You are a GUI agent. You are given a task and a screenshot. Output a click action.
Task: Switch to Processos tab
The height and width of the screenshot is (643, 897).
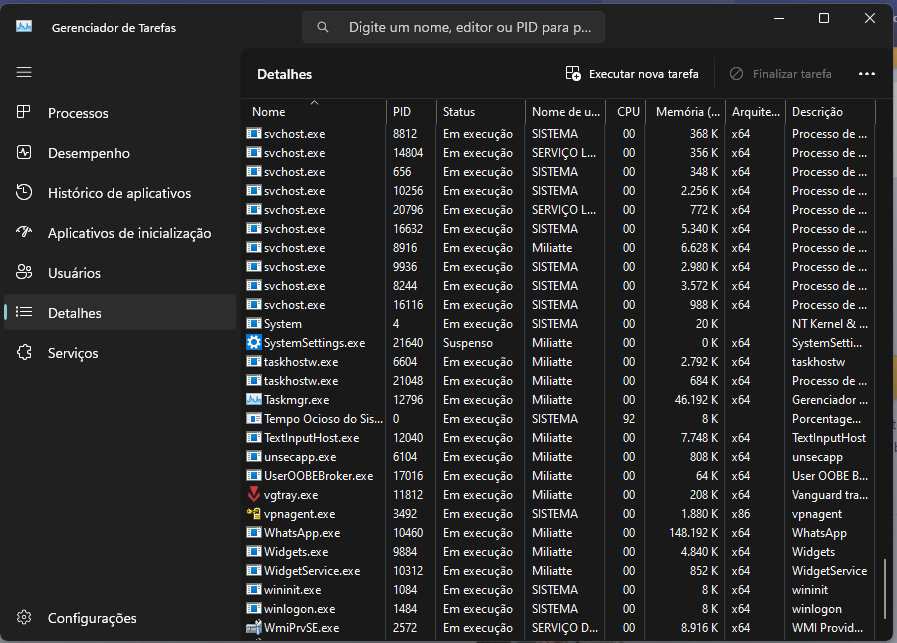click(x=120, y=113)
